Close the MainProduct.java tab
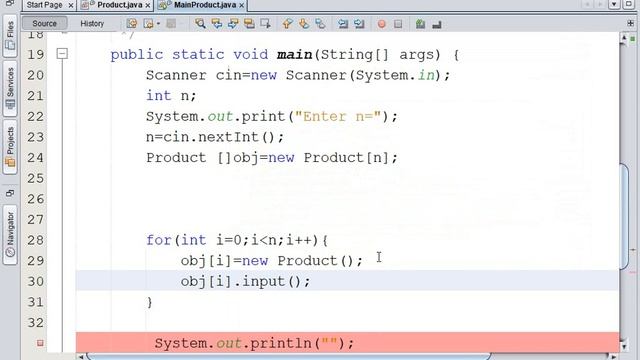Viewport: 640px width, 360px height. (242, 5)
